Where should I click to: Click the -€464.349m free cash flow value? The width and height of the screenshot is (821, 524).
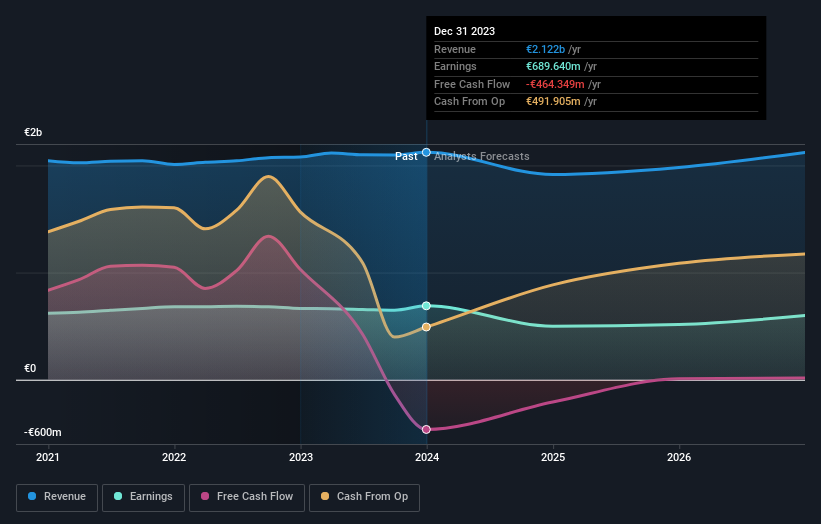coord(556,84)
